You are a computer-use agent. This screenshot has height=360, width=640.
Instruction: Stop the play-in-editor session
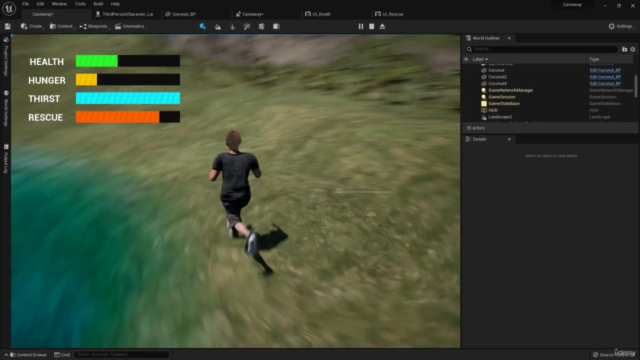click(371, 27)
